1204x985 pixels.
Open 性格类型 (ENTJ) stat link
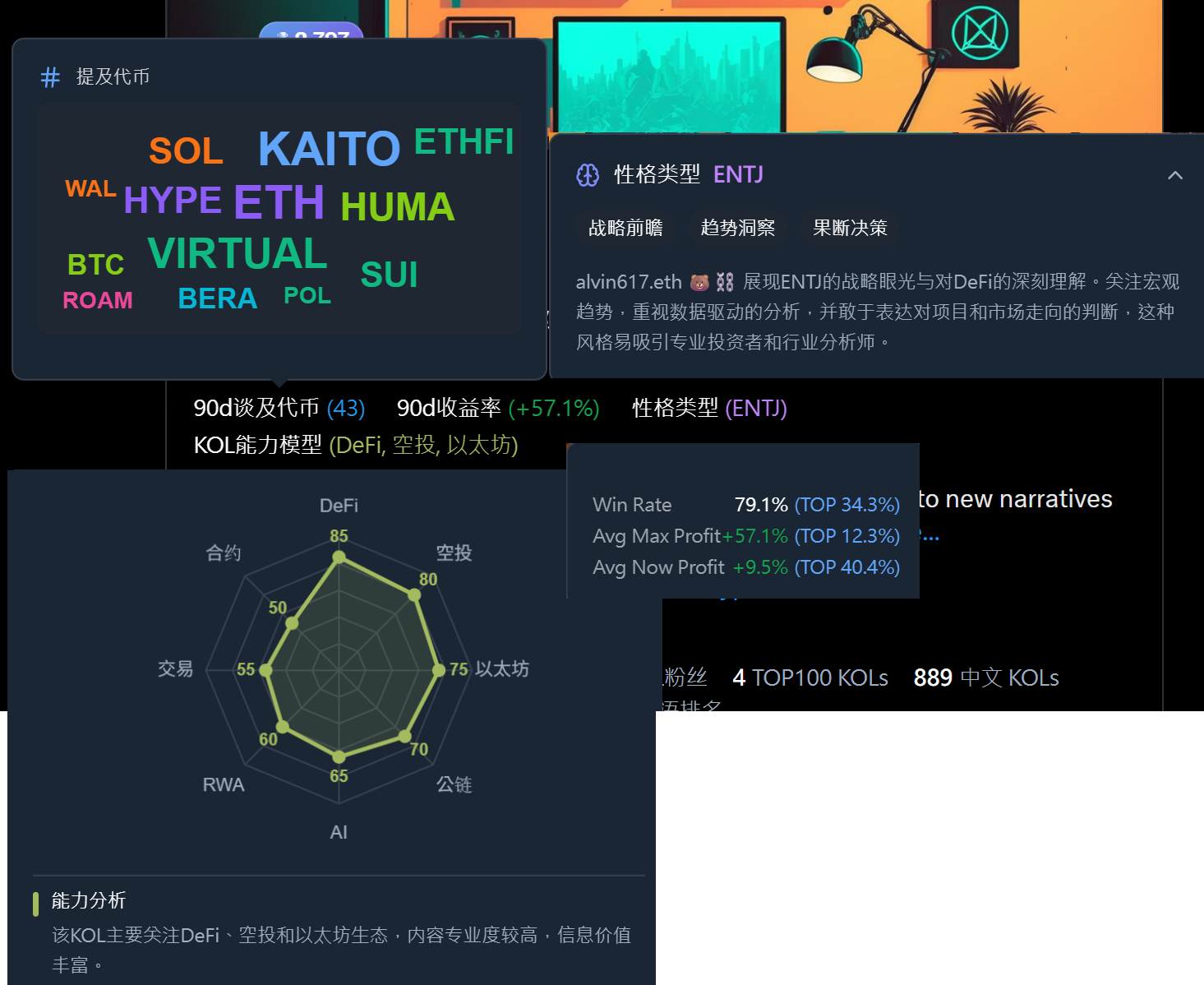709,408
